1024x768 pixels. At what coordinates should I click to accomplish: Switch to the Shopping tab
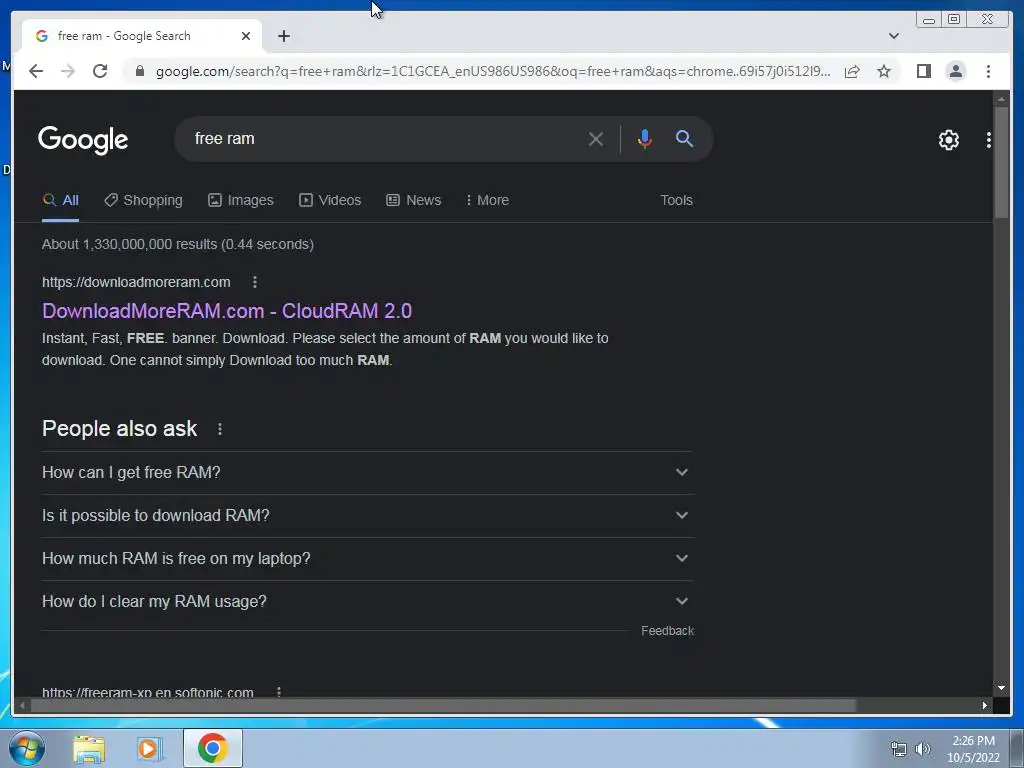144,200
